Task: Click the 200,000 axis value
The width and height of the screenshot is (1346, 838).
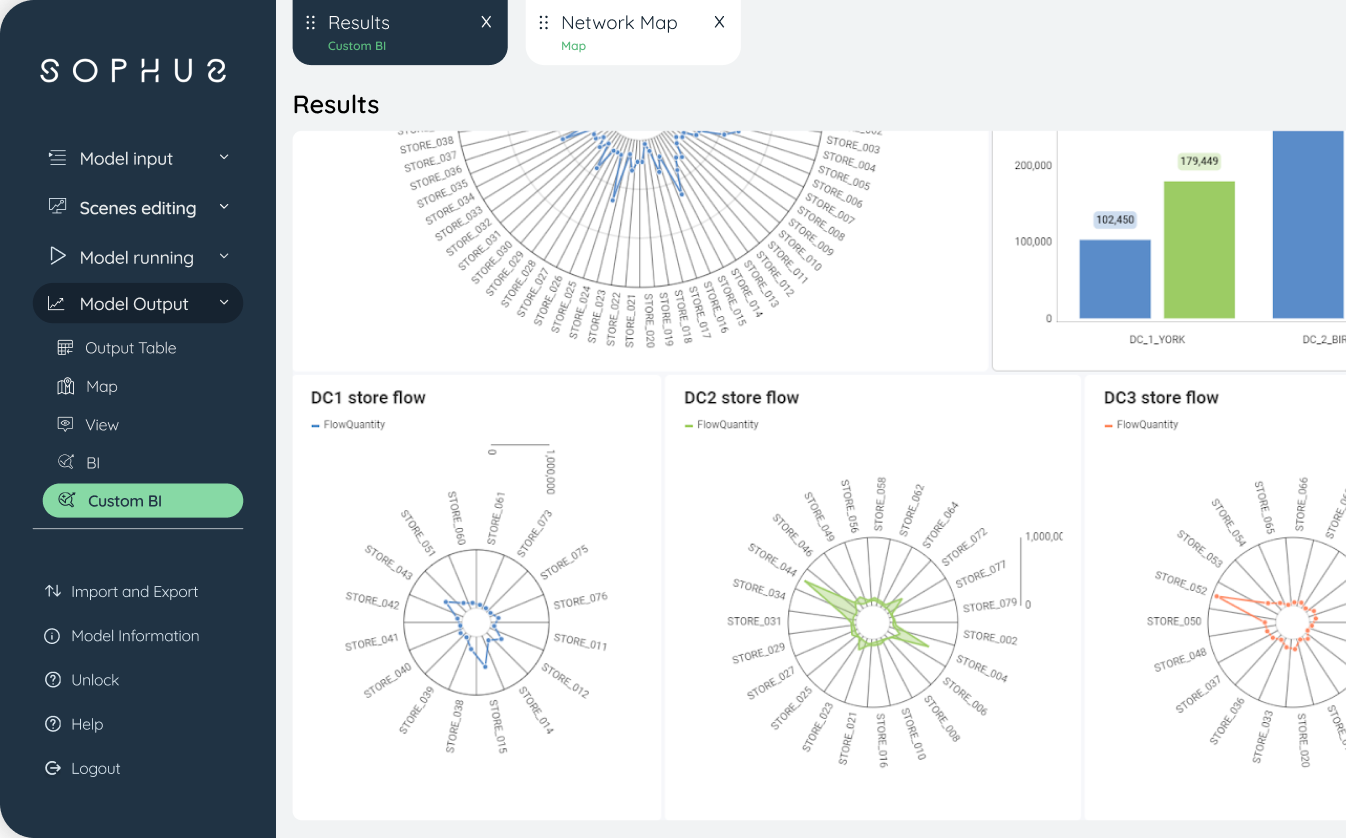Action: tap(1033, 165)
